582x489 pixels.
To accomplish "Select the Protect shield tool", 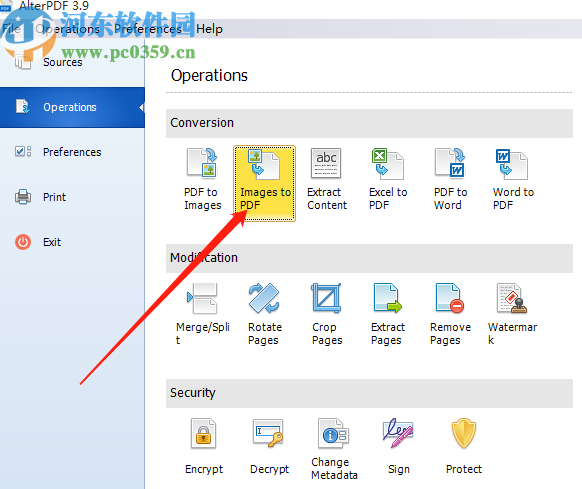I will click(464, 447).
